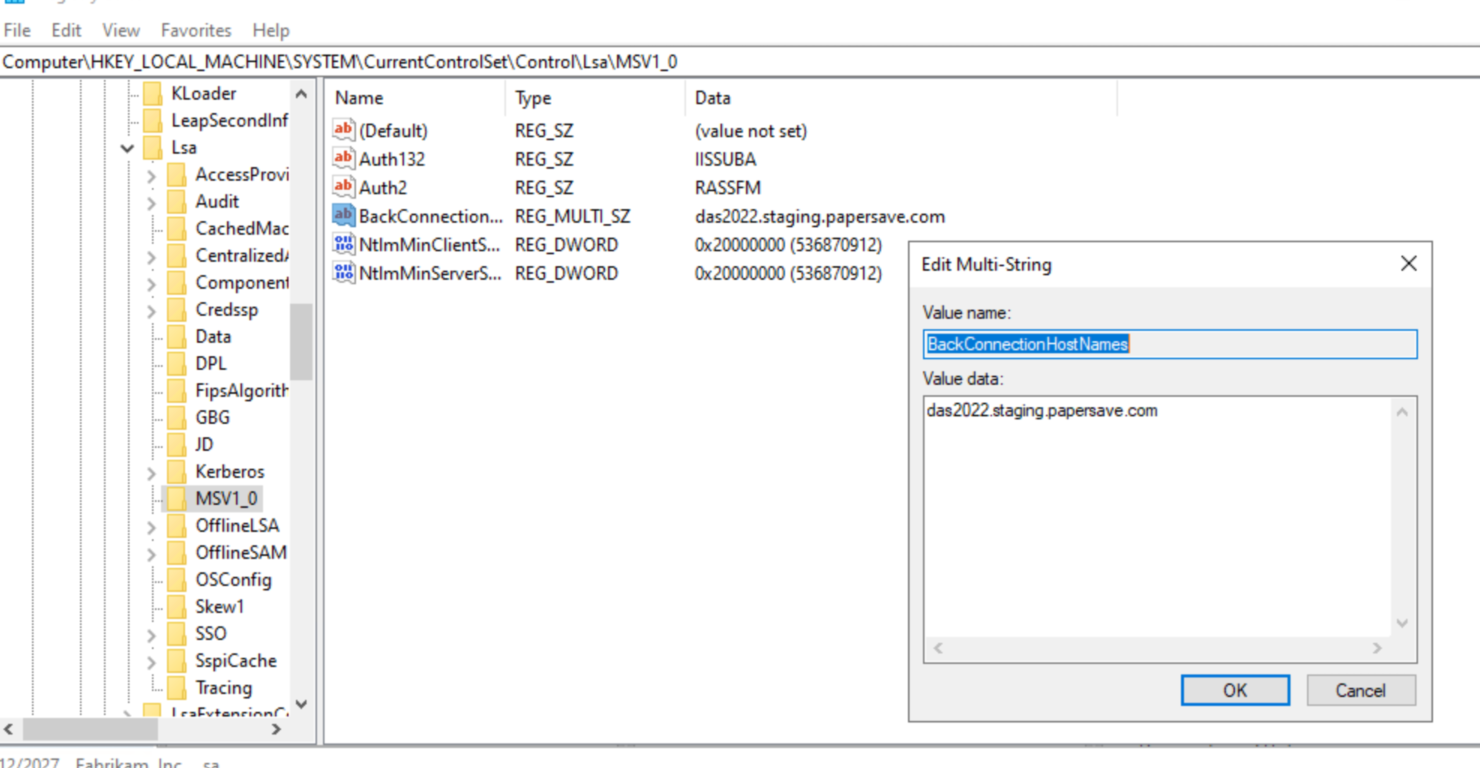Click the Auth132 string value icon
The width and height of the screenshot is (1480, 768).
point(344,158)
